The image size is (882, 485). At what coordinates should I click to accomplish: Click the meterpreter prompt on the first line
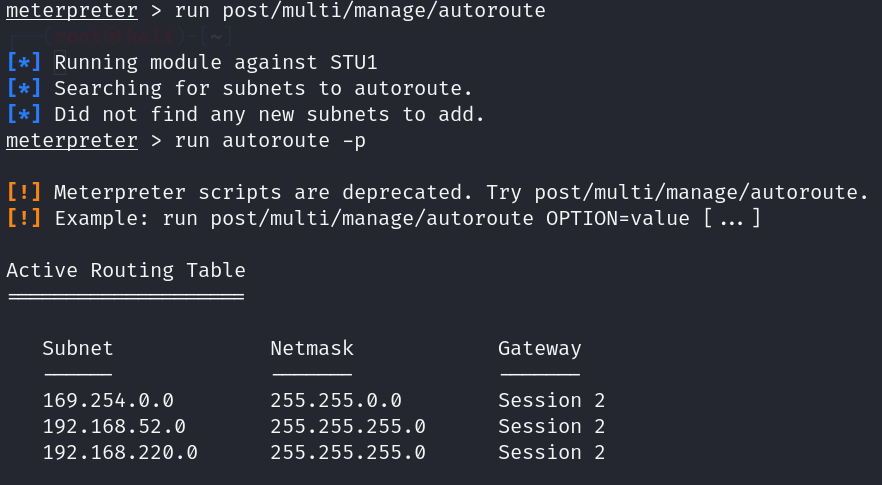click(71, 12)
